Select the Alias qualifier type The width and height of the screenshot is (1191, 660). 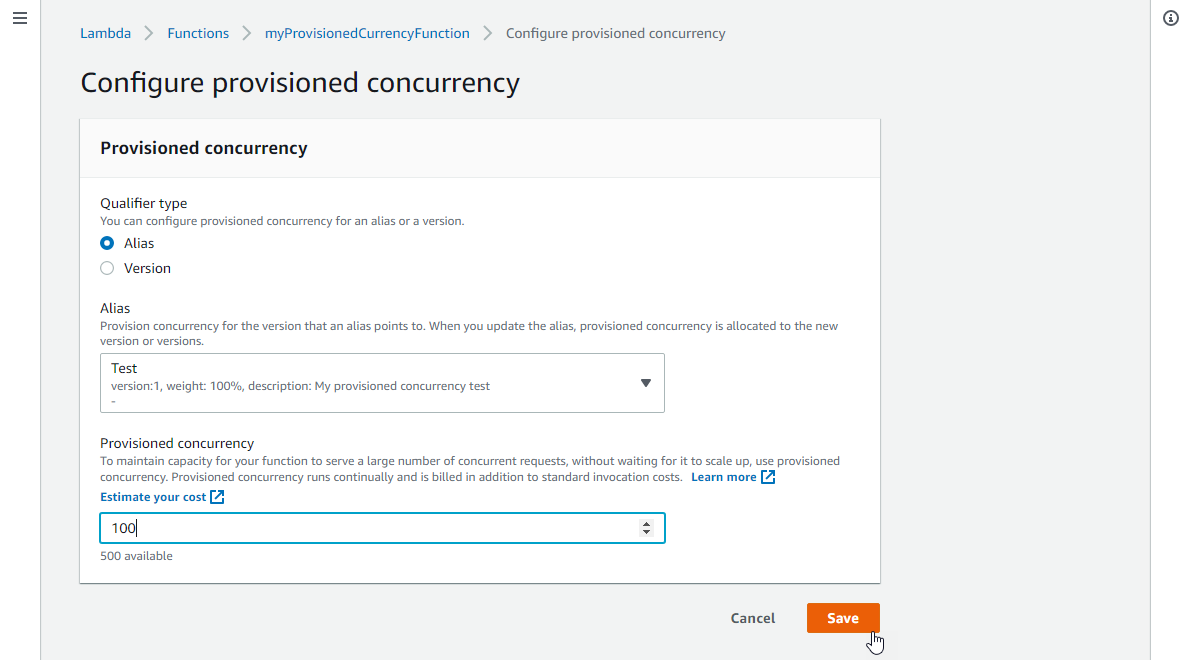(x=107, y=243)
